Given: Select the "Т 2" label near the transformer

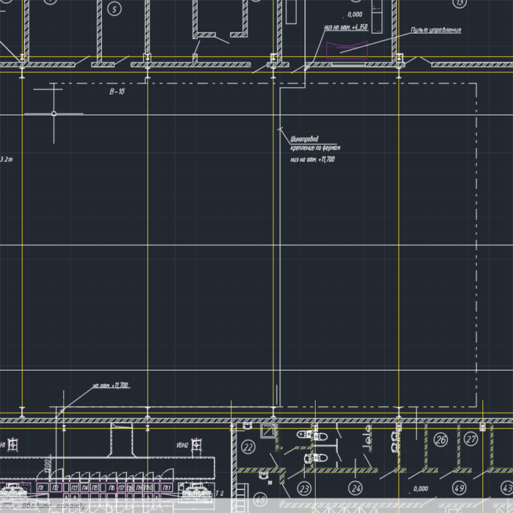Looking at the screenshot, I should coord(220,493).
